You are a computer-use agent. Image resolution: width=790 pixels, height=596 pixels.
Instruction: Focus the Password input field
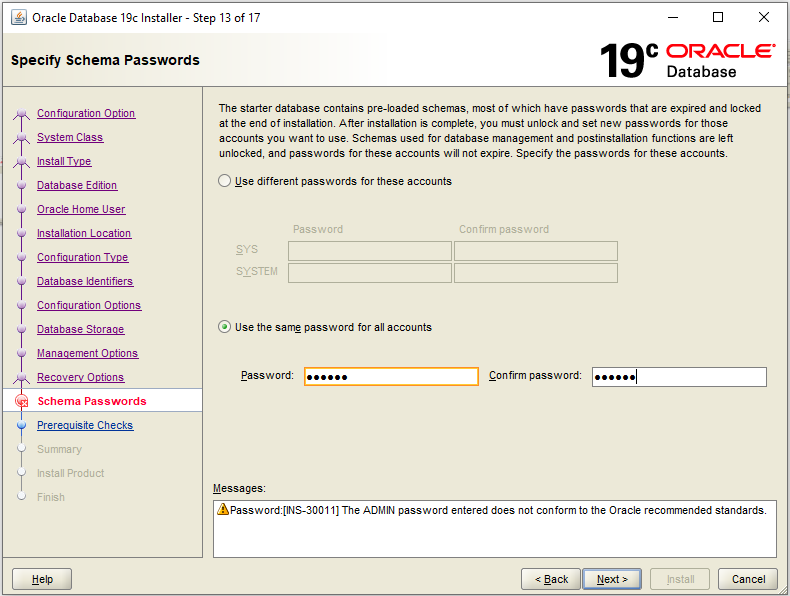tap(391, 376)
